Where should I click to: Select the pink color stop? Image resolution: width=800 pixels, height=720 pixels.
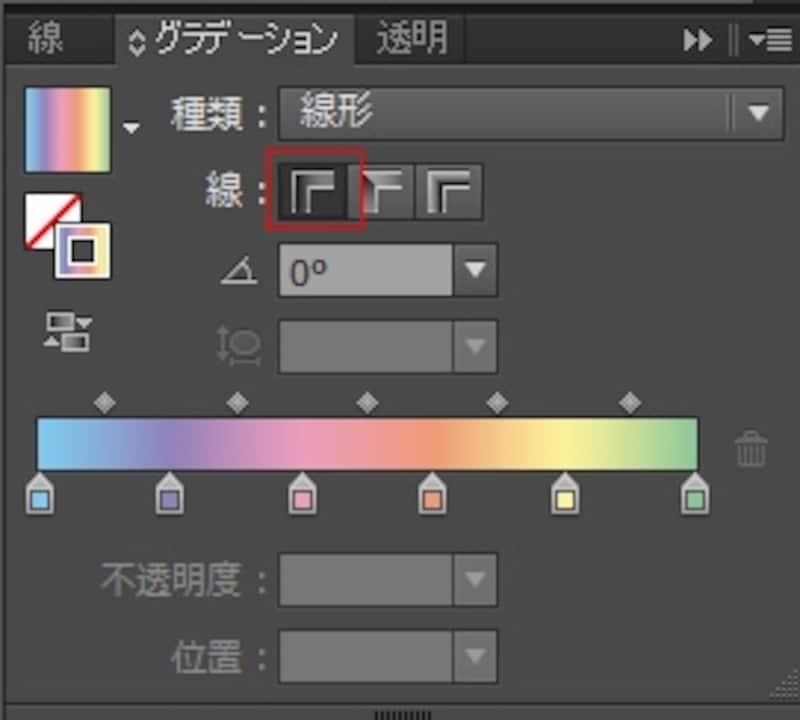(303, 494)
